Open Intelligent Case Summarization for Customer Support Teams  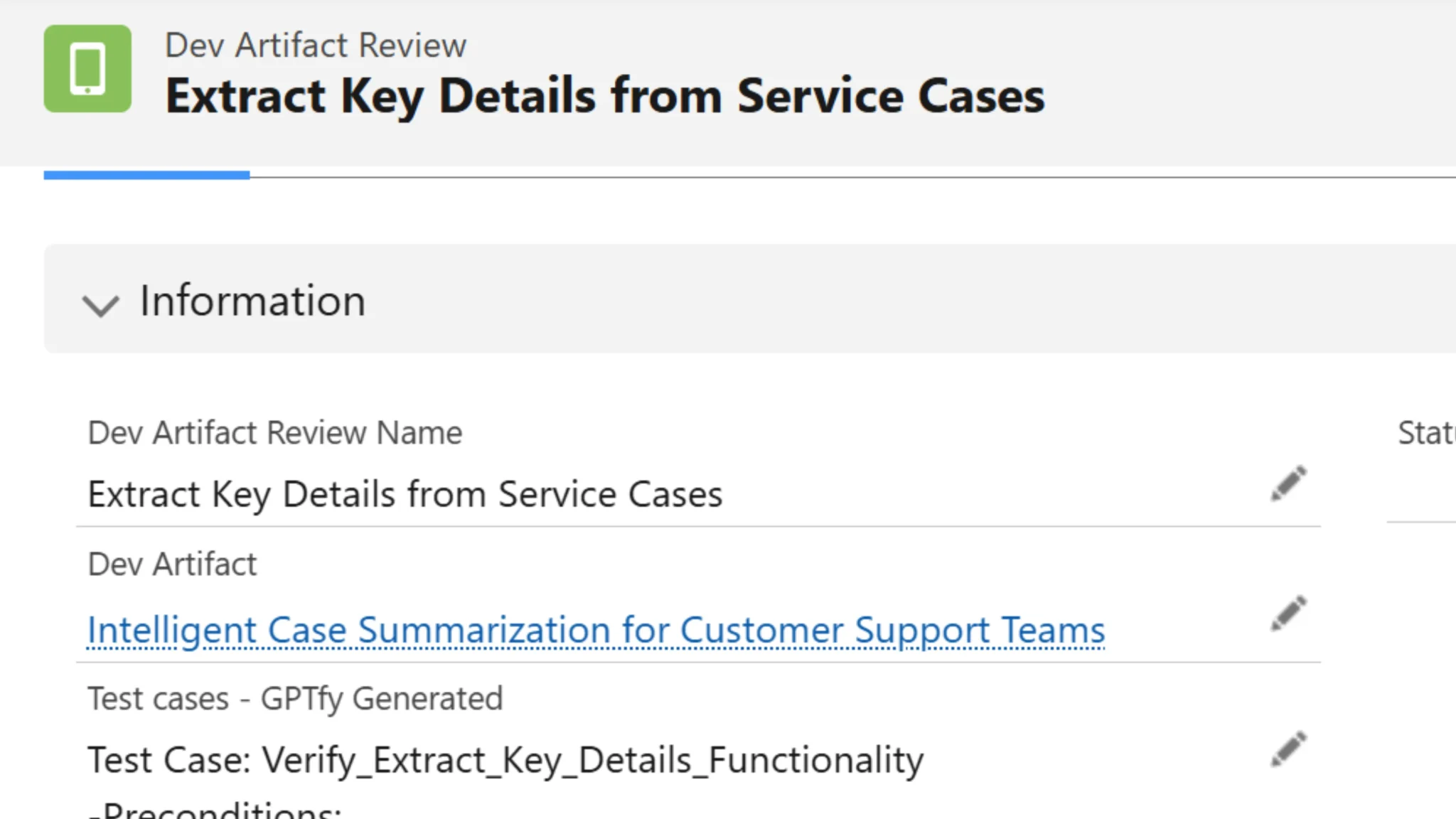[596, 629]
